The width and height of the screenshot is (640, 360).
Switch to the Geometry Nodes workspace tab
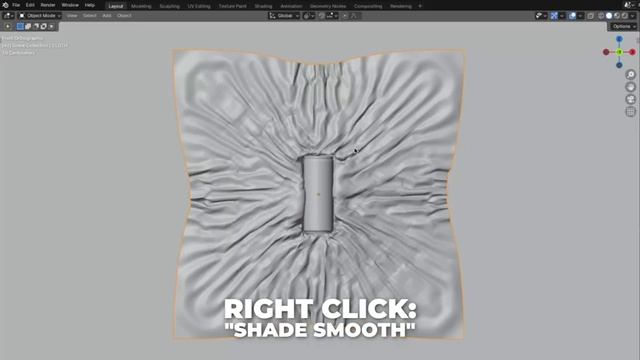pyautogui.click(x=328, y=6)
